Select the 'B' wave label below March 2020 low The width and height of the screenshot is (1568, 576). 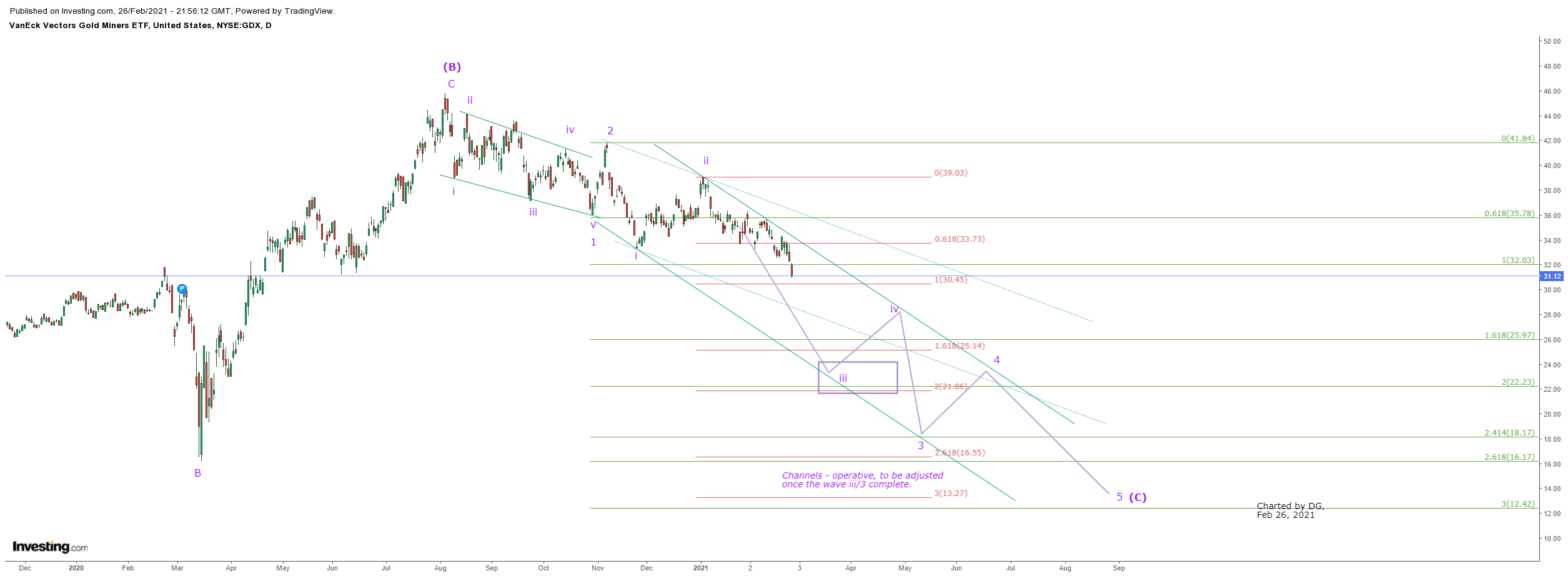(197, 474)
